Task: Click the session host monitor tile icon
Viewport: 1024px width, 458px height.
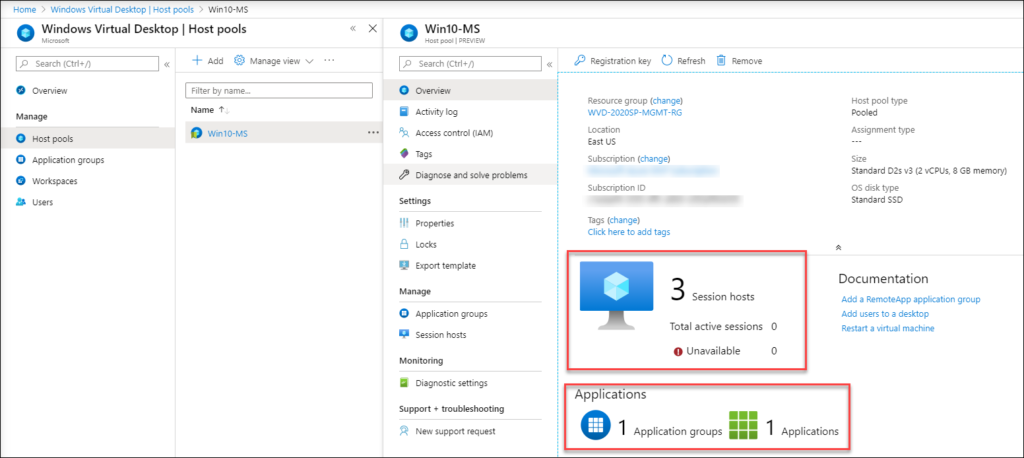Action: coord(616,295)
